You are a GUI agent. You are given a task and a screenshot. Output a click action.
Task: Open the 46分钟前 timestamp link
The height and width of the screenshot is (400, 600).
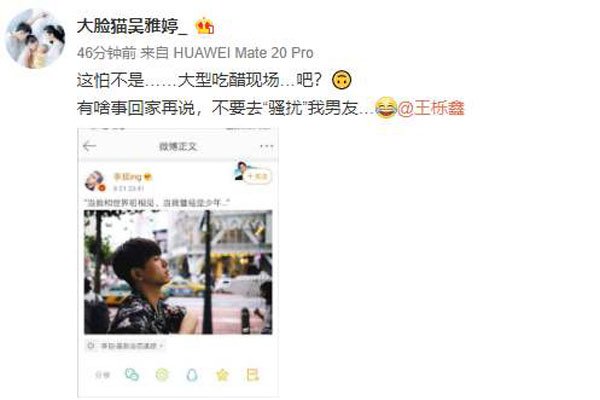click(106, 53)
